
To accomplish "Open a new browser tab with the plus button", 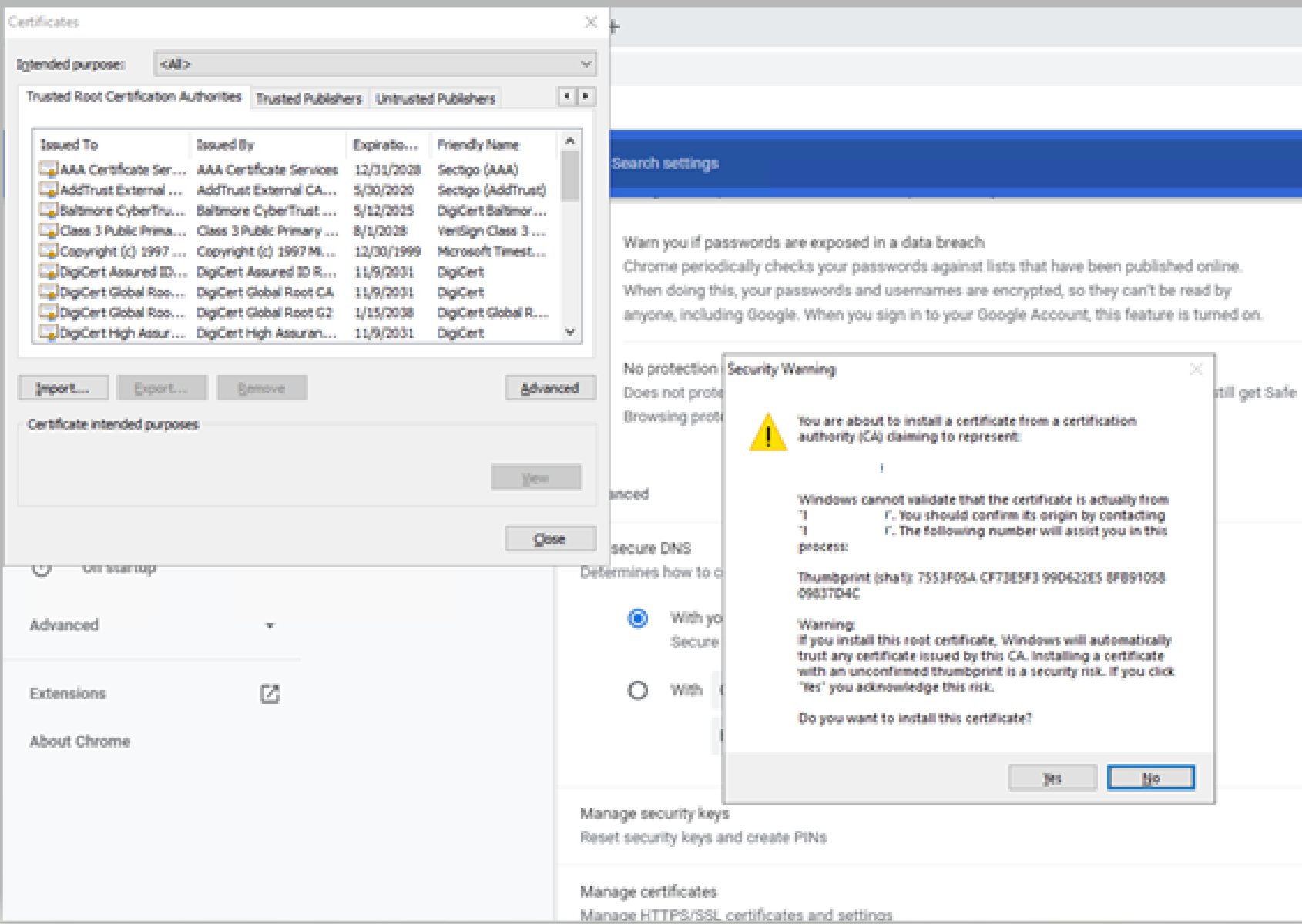I will click(614, 28).
